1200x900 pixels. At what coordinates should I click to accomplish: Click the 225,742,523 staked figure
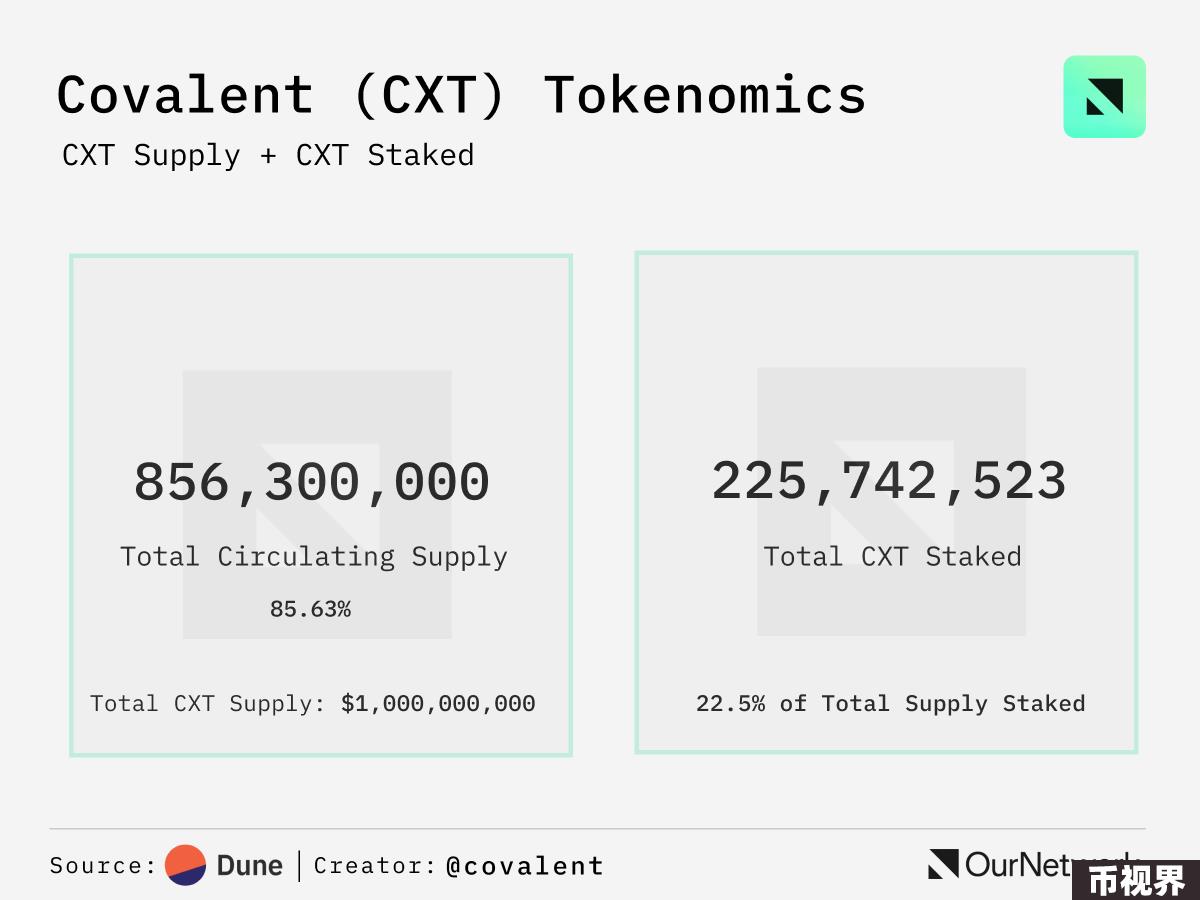[889, 481]
